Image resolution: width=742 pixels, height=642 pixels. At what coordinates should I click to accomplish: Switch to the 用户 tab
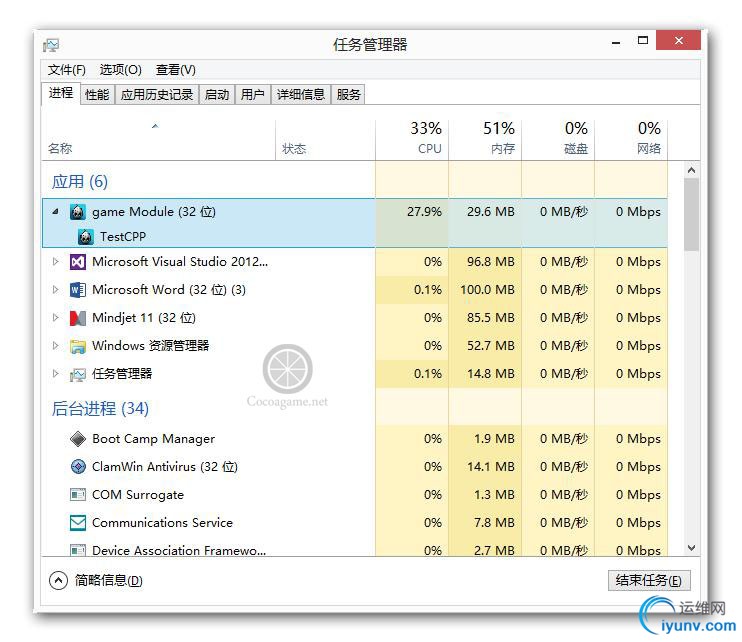tap(252, 95)
